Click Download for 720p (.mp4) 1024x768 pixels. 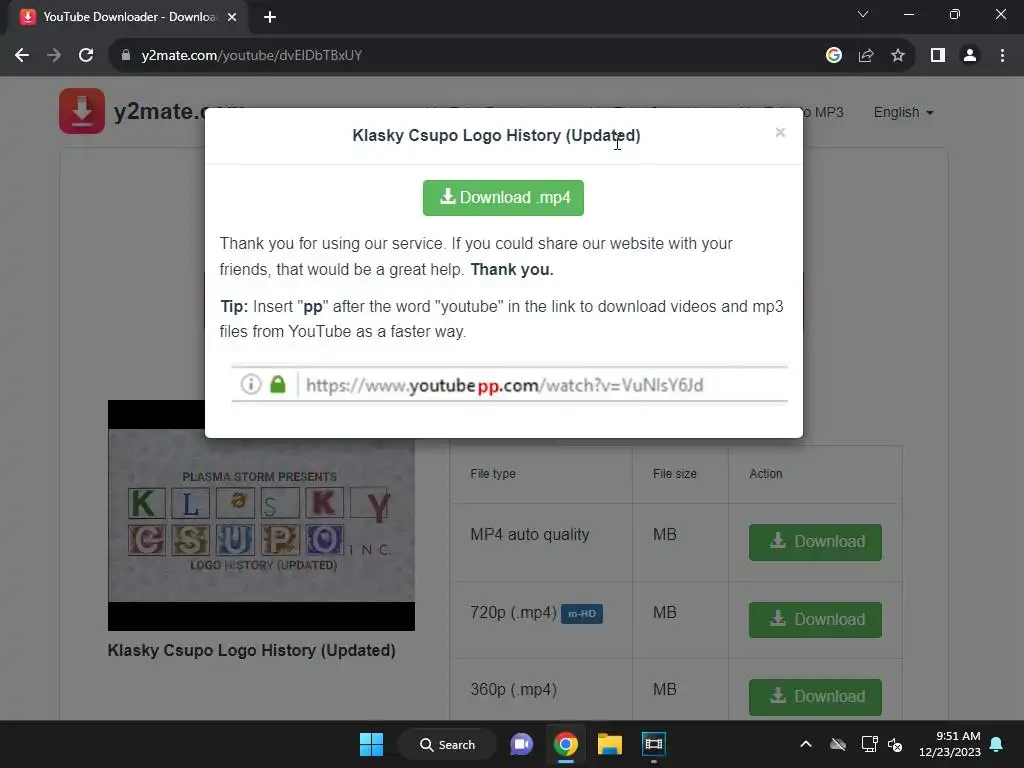pos(815,620)
